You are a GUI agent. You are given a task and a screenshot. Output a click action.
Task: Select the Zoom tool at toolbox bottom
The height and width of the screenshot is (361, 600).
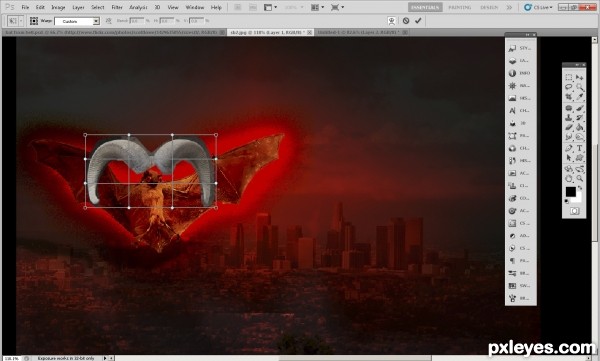580,179
